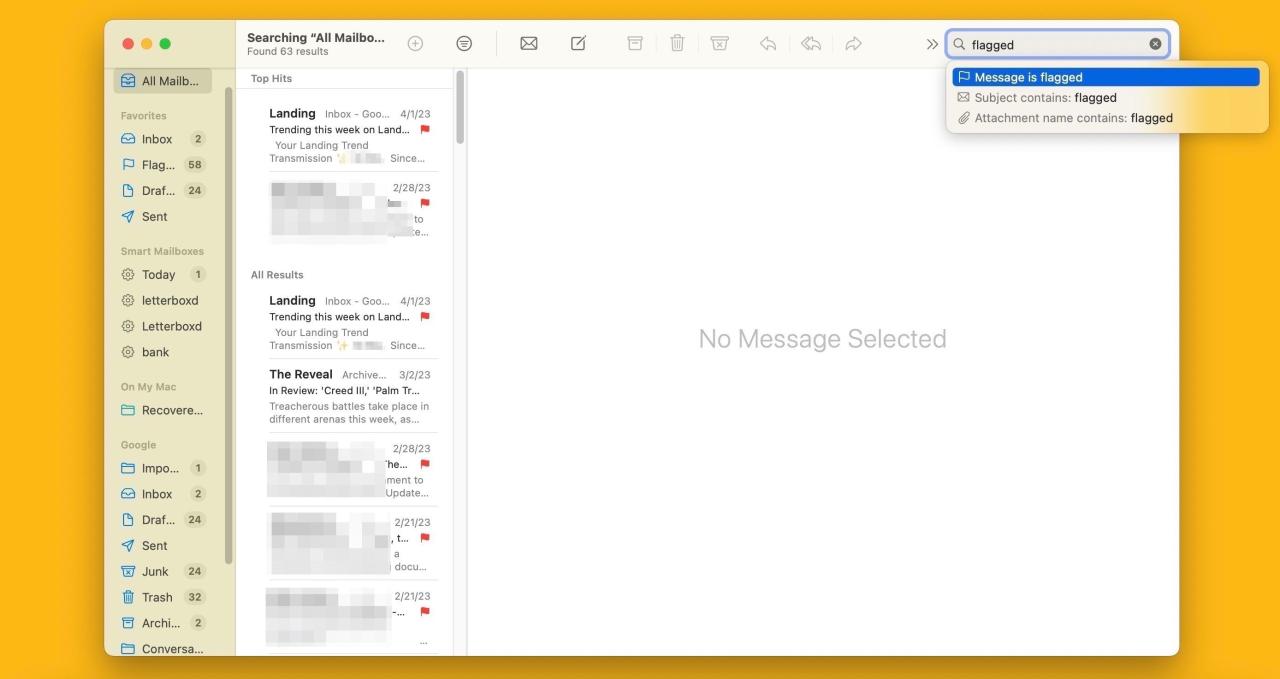This screenshot has height=679, width=1280.
Task: Open Google Junk mailbox
Action: pos(162,572)
